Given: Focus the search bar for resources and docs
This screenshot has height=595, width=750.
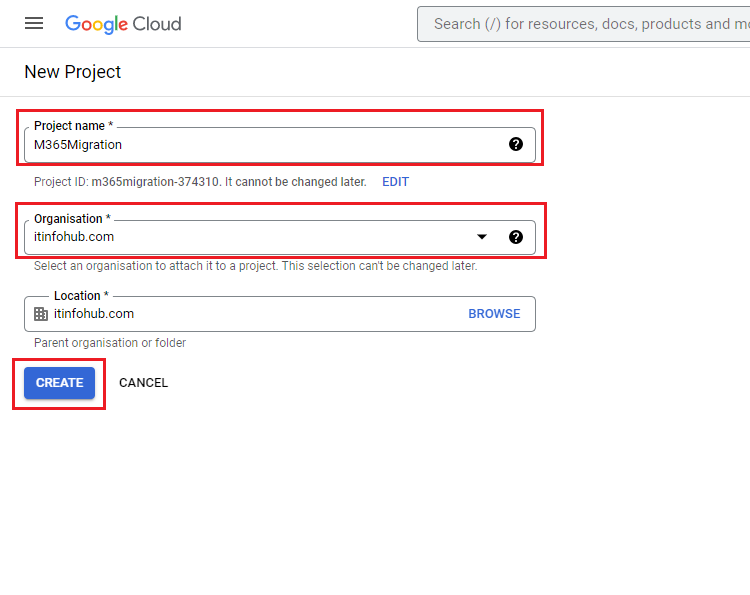Looking at the screenshot, I should tap(584, 24).
